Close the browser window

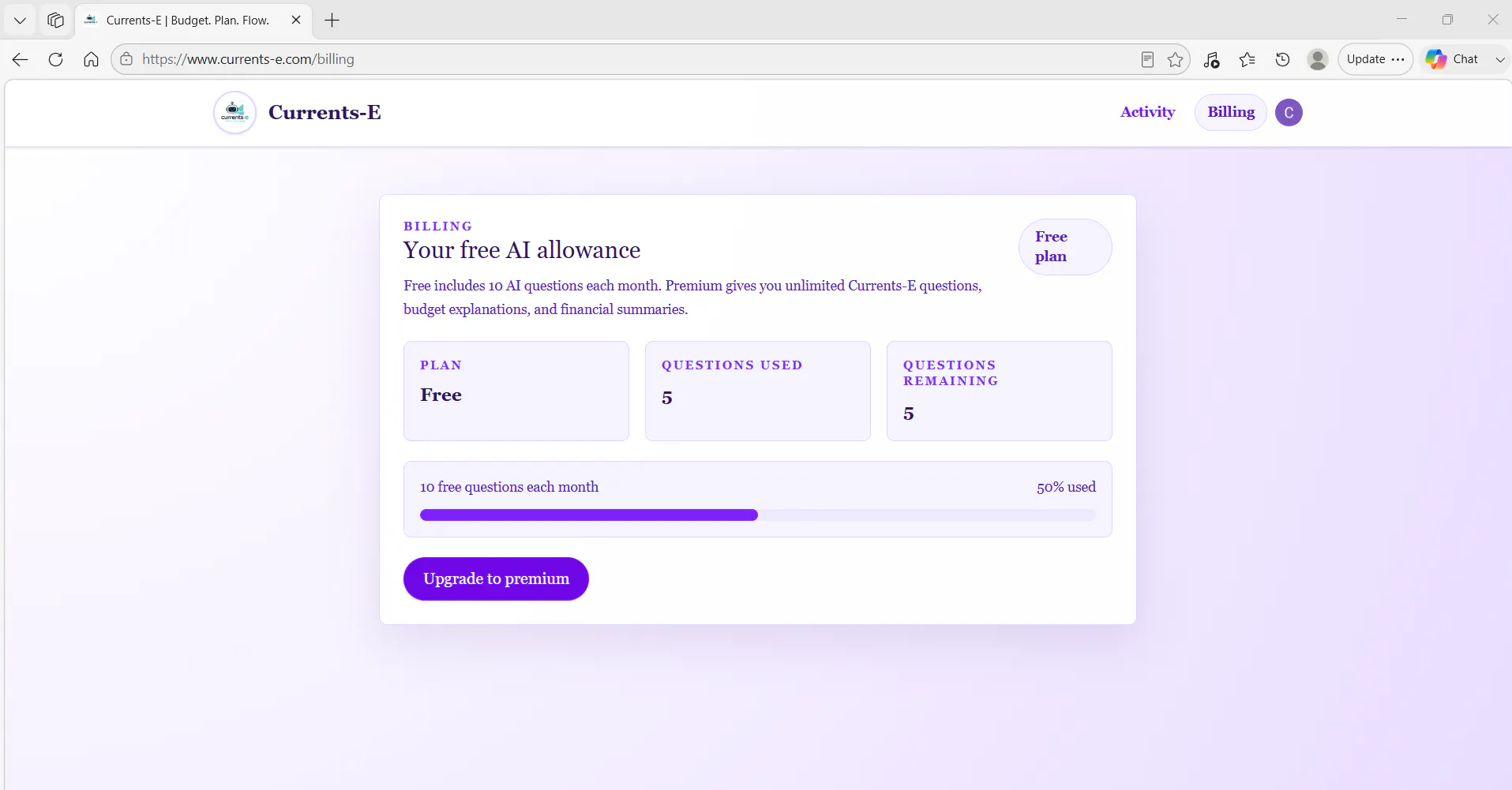tap(1492, 20)
